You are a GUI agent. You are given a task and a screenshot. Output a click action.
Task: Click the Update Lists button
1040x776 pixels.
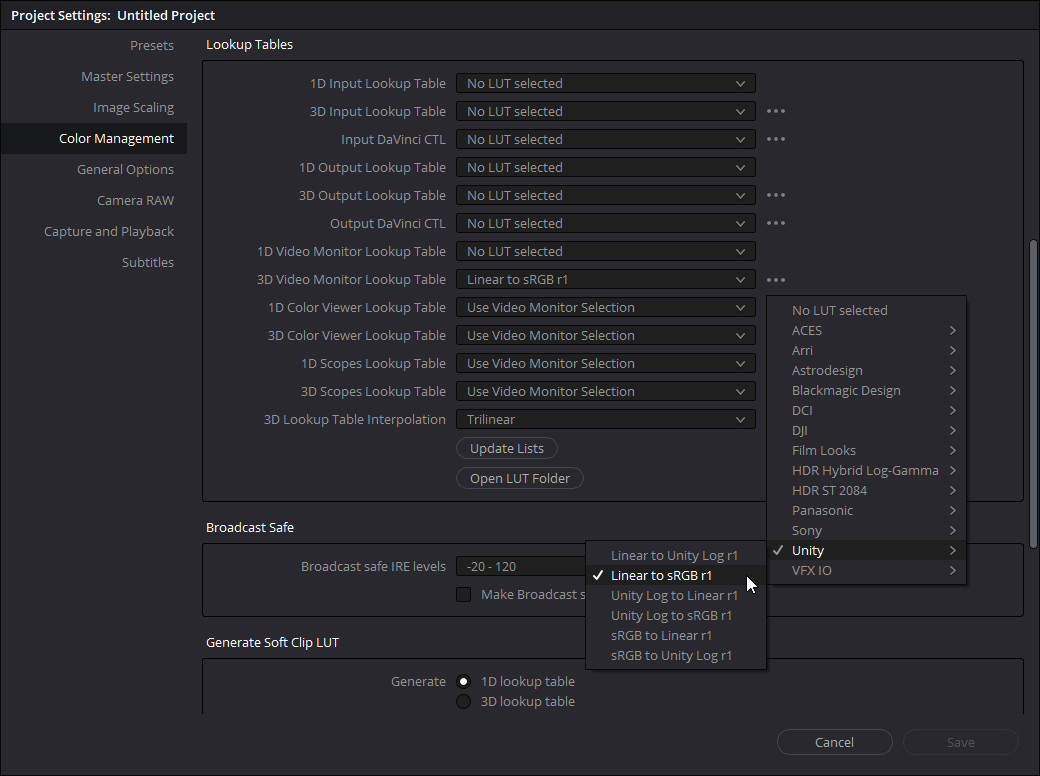(506, 448)
